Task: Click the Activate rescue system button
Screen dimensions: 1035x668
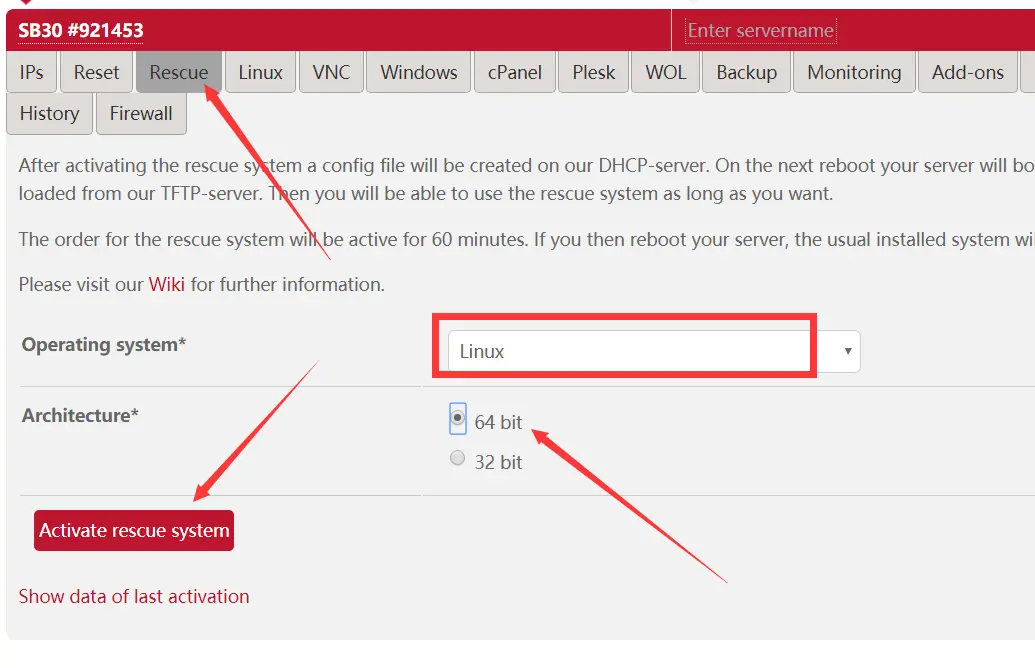Action: point(134,531)
